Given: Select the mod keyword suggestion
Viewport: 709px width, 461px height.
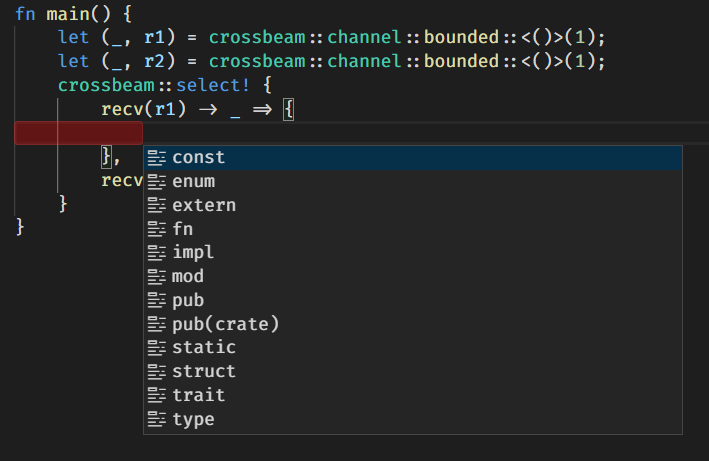Looking at the screenshot, I should point(413,277).
